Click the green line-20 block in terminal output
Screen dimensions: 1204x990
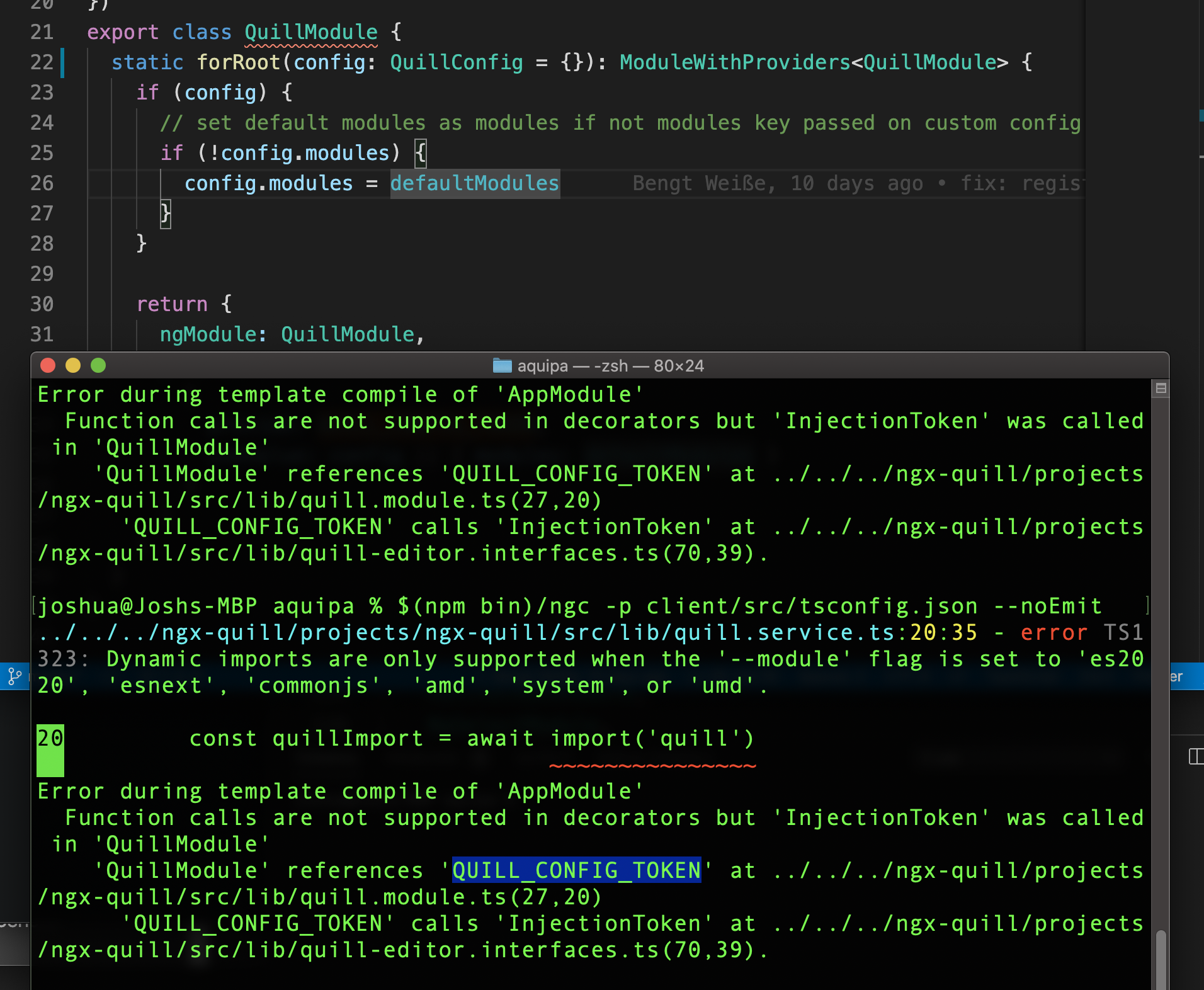[x=50, y=751]
